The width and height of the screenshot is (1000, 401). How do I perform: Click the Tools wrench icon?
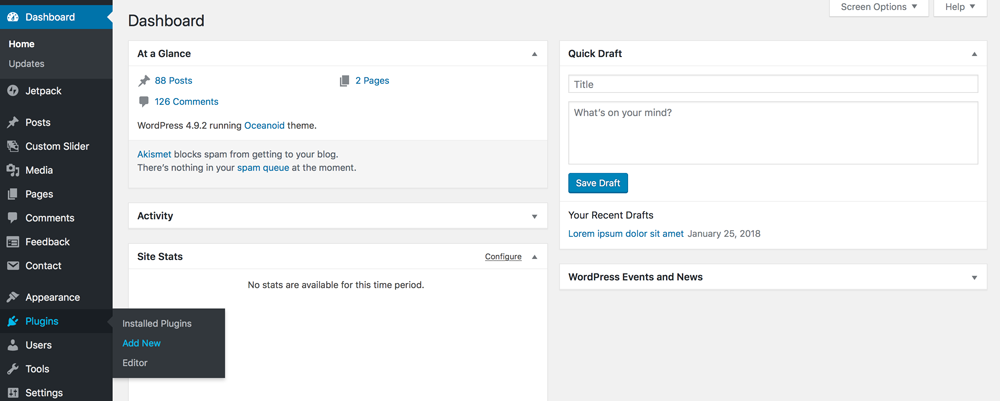tap(13, 369)
